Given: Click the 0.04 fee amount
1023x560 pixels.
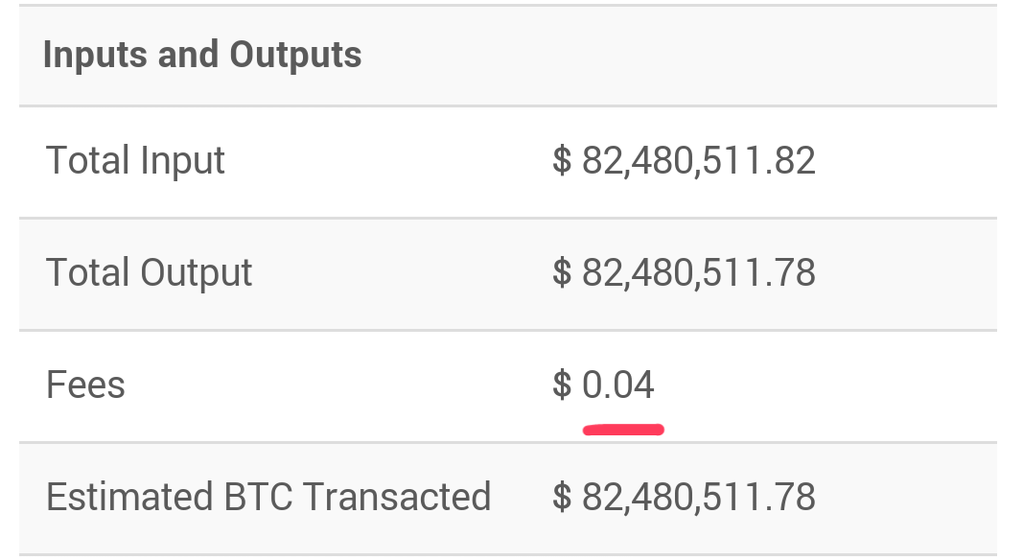Looking at the screenshot, I should [x=618, y=385].
